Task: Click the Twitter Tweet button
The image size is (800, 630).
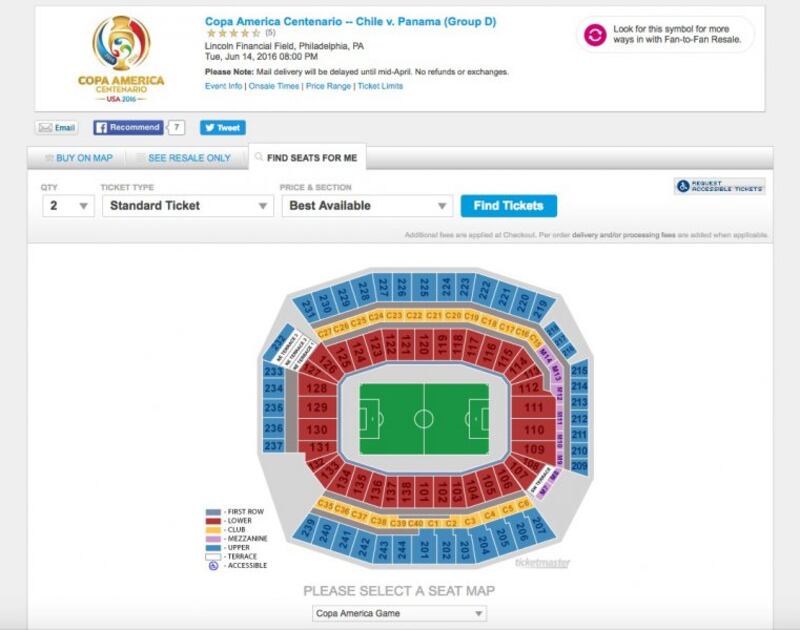Action: coord(222,128)
